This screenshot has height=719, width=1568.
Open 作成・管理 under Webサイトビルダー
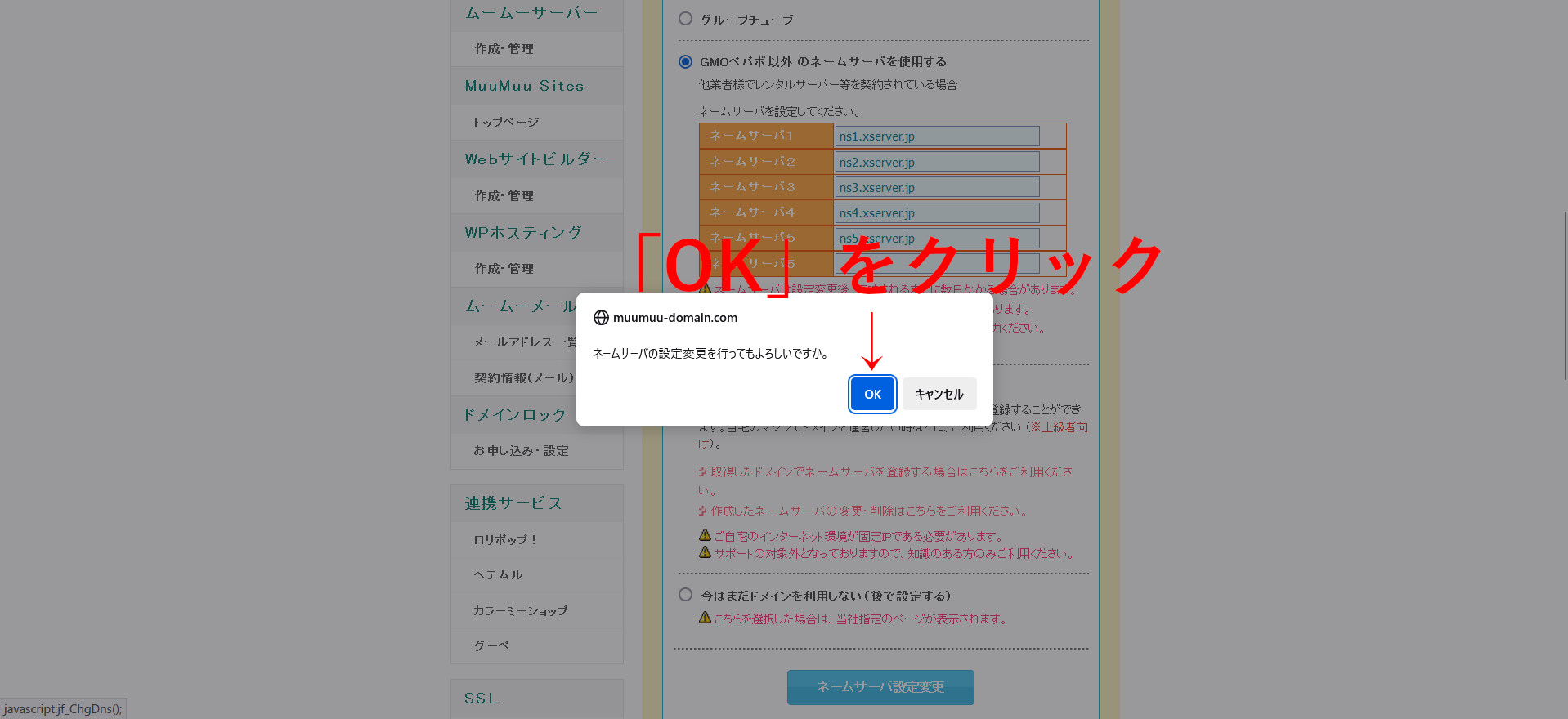[504, 196]
